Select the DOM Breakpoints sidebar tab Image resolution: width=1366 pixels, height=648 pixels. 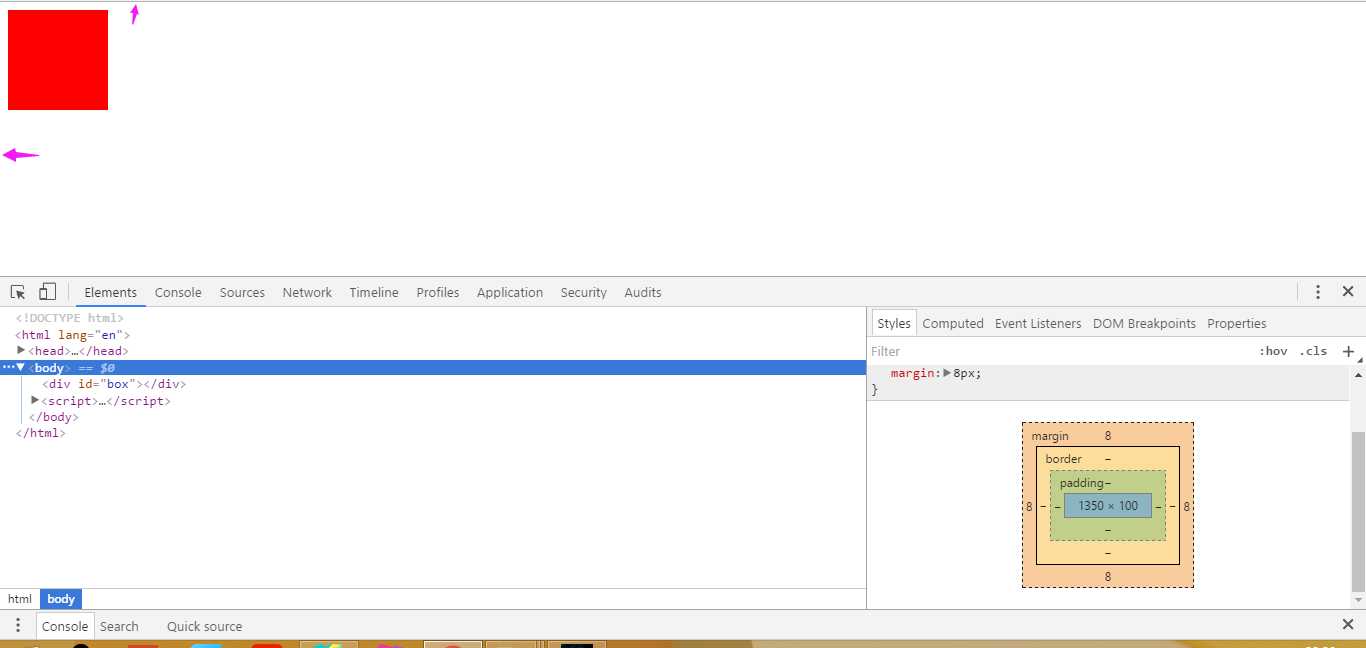[x=1144, y=323]
